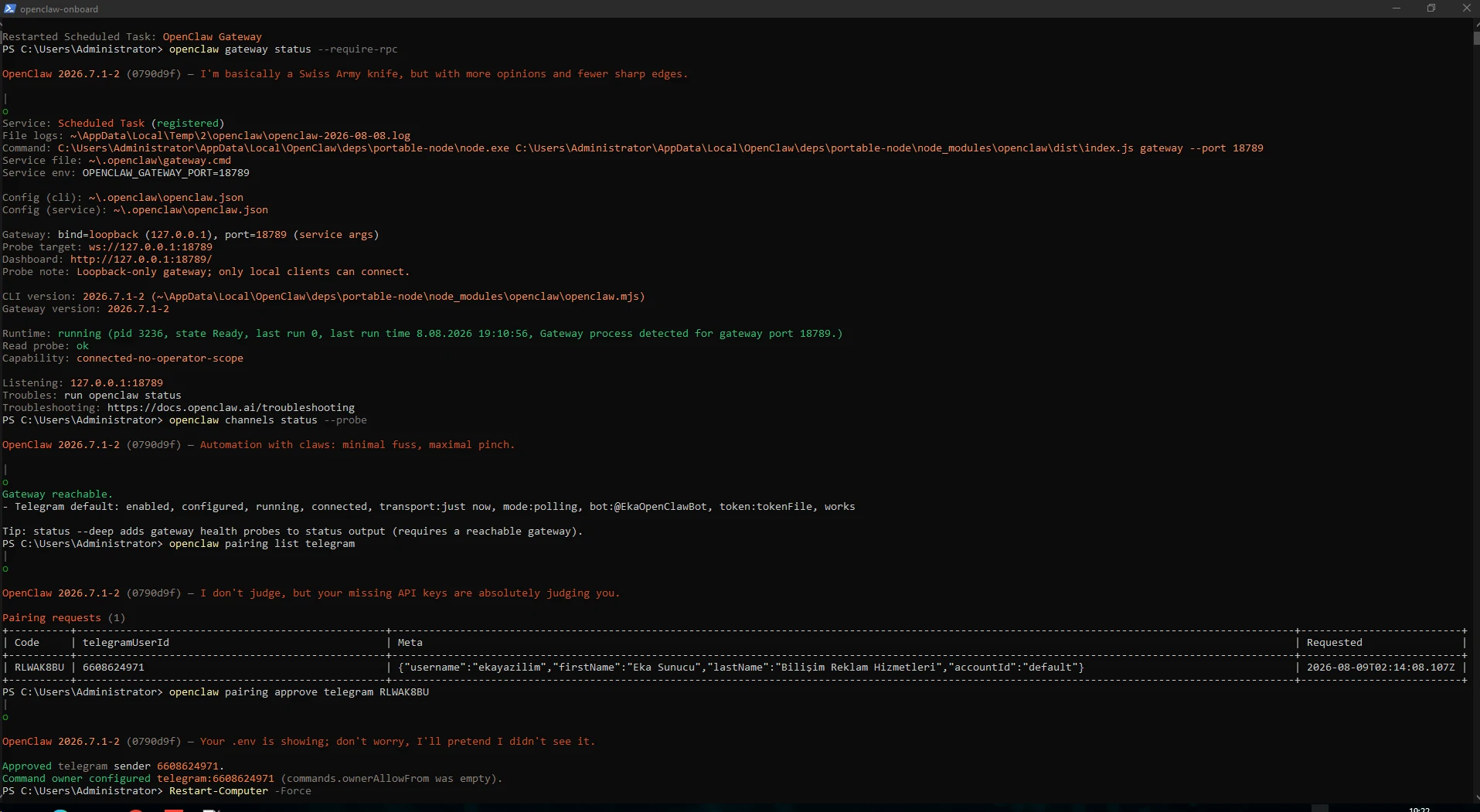Click the Service file path ~\.openclaw\gateway.cmd
Image resolution: width=1480 pixels, height=812 pixels.
160,161
